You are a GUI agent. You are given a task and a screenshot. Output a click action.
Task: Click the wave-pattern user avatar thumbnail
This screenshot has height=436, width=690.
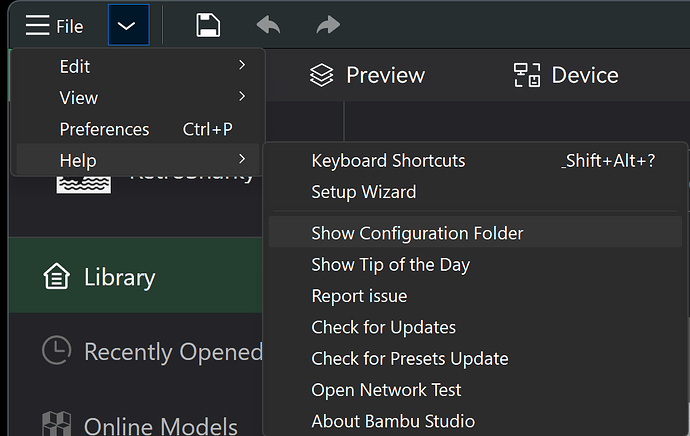[x=84, y=185]
